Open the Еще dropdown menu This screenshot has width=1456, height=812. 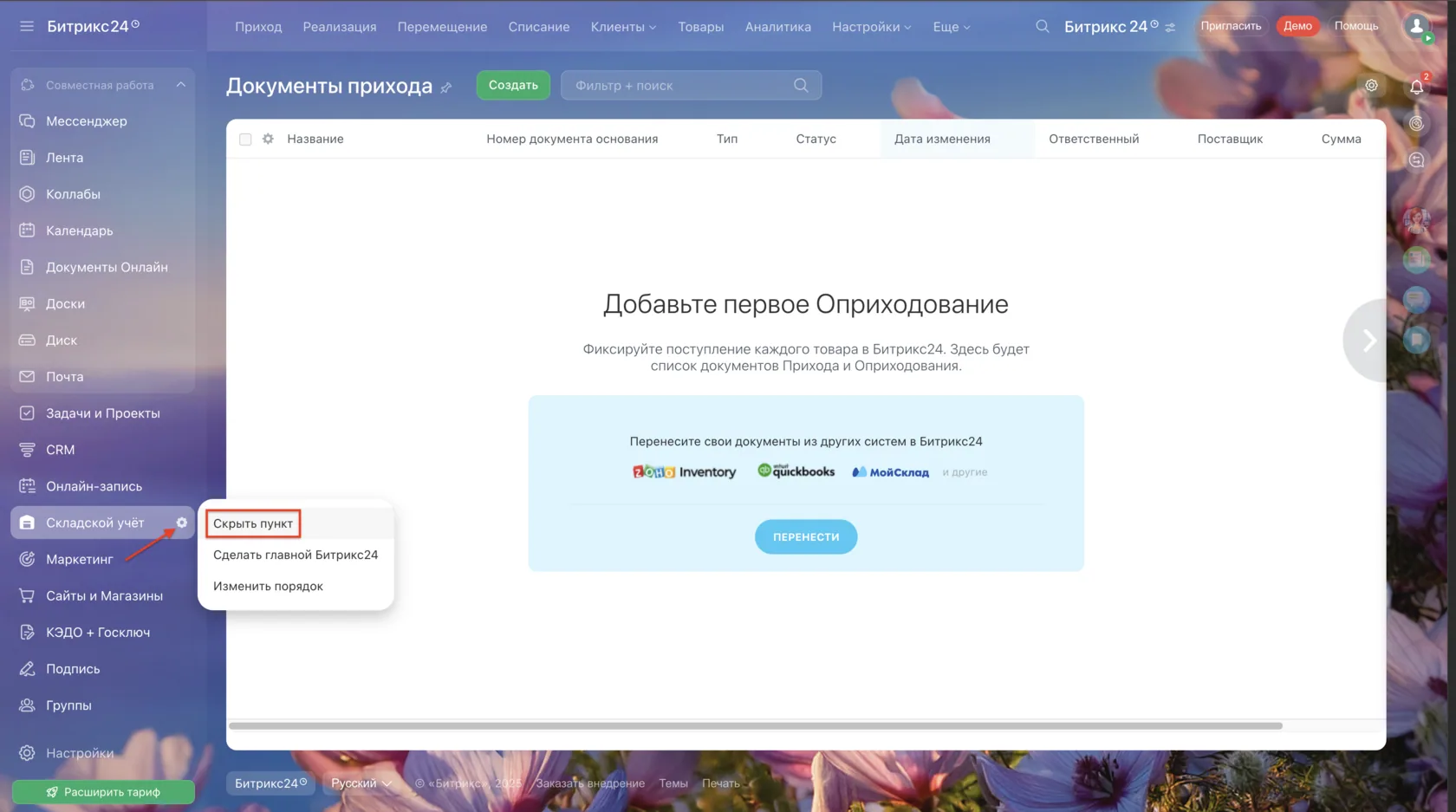click(952, 27)
